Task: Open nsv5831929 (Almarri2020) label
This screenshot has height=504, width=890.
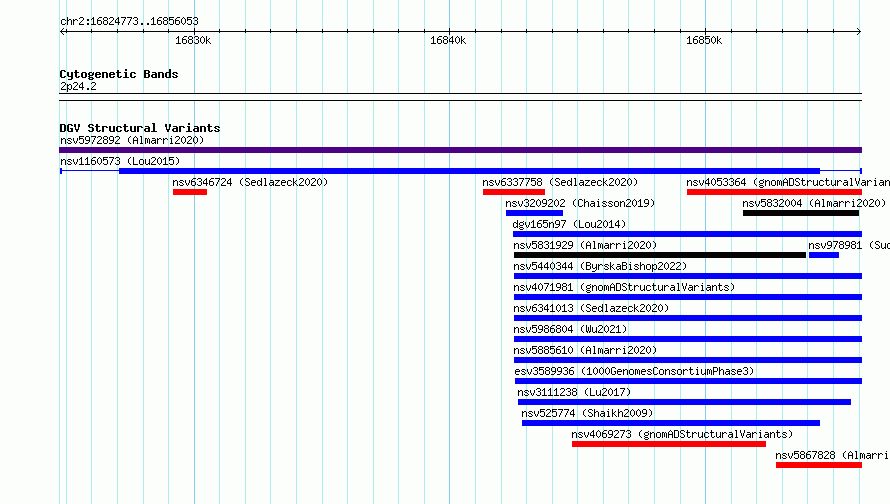Action: [585, 245]
